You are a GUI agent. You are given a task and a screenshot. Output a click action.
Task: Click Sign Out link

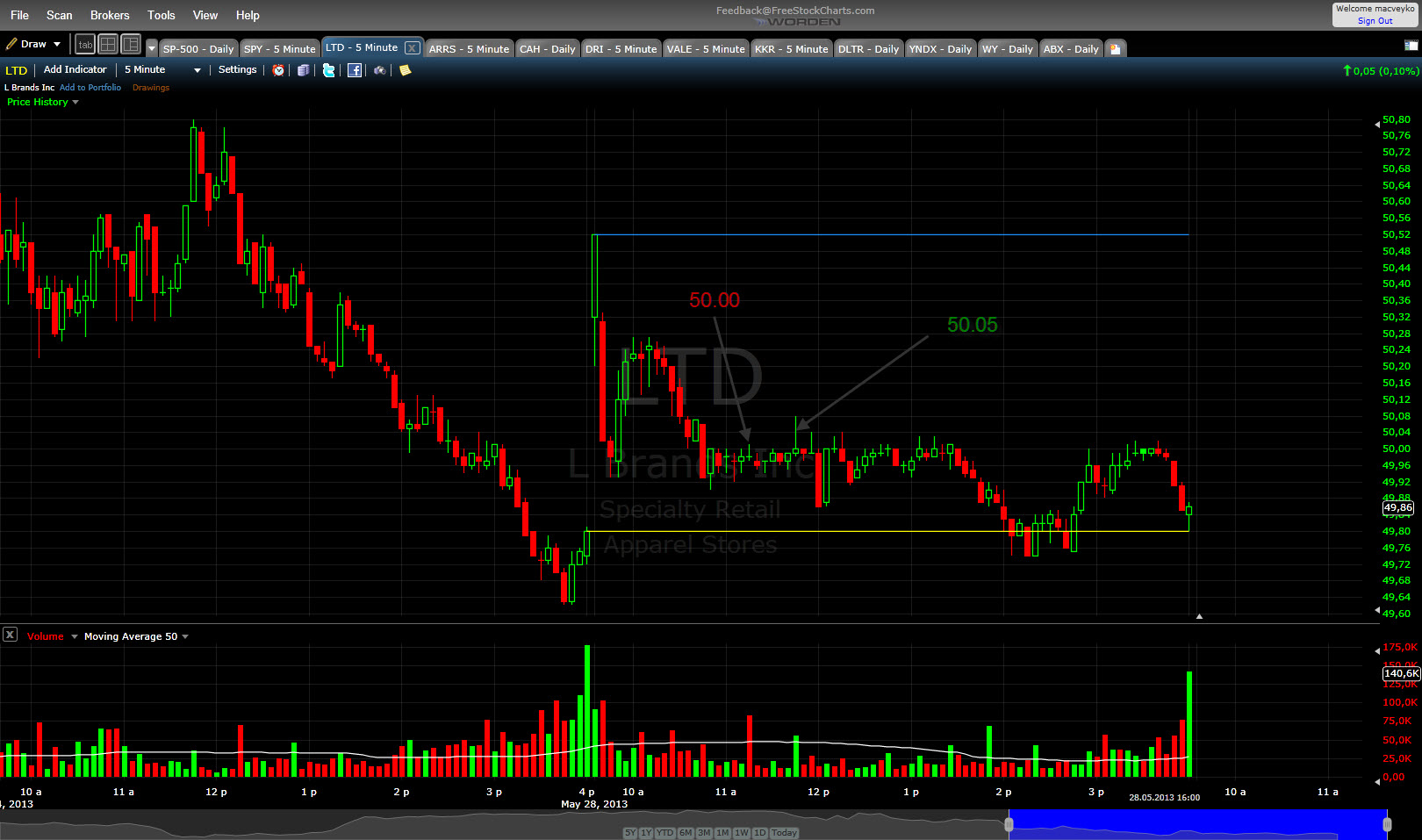(1375, 21)
